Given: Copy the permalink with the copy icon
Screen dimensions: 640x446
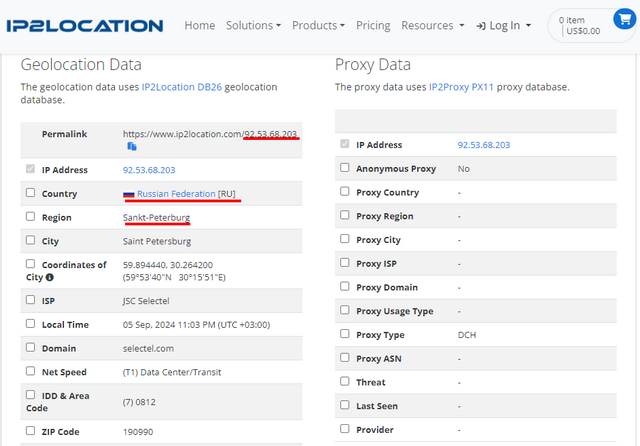Looking at the screenshot, I should pos(132,146).
